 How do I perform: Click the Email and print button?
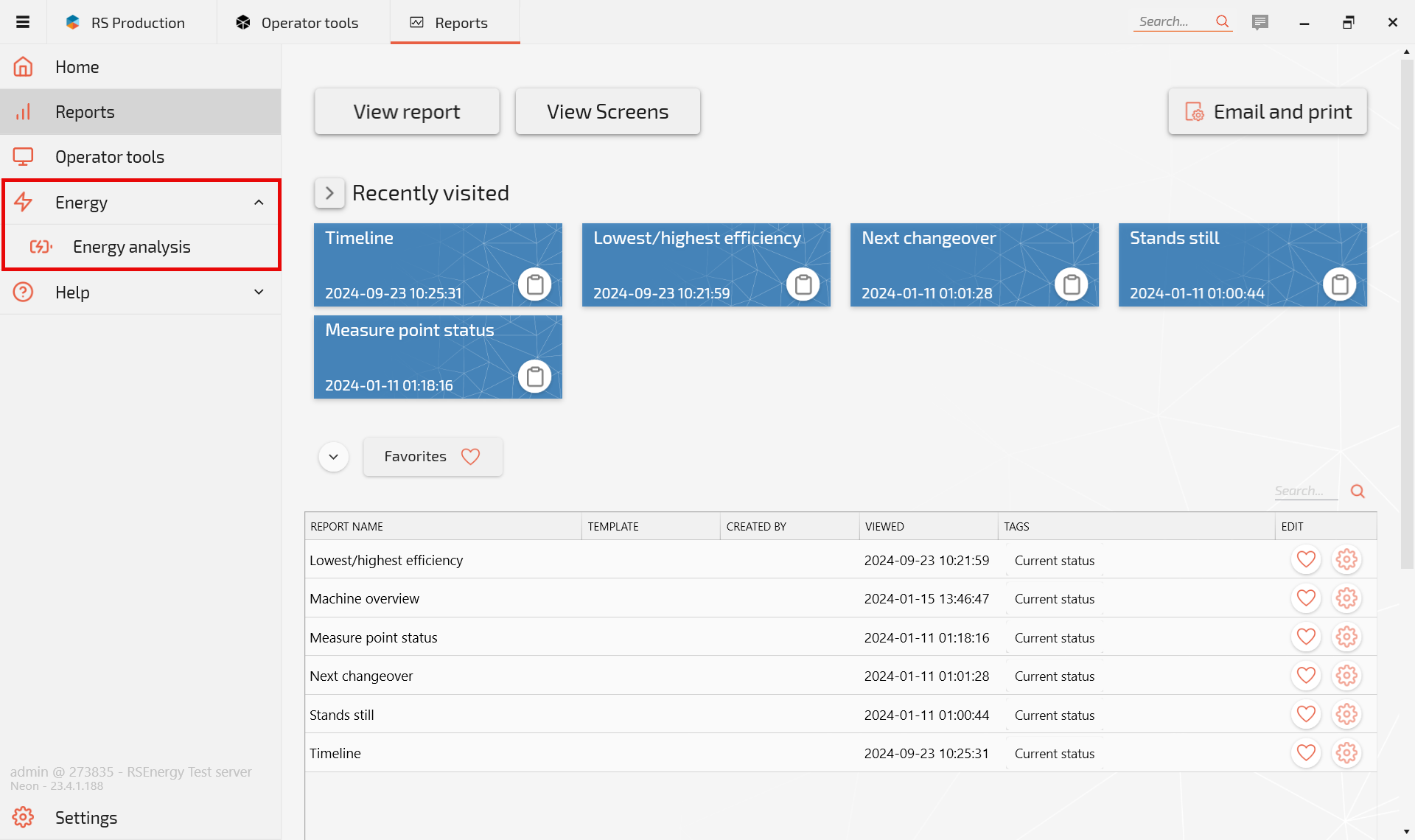click(1267, 112)
